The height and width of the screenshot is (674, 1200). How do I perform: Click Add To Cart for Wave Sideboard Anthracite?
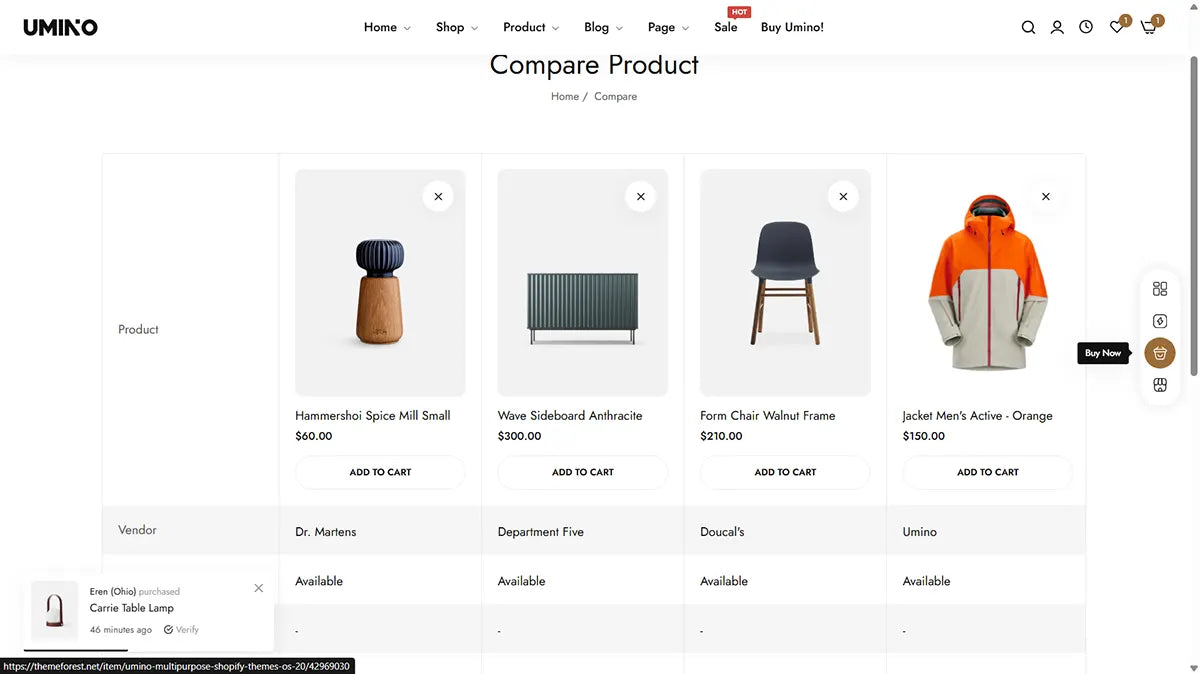(x=582, y=471)
